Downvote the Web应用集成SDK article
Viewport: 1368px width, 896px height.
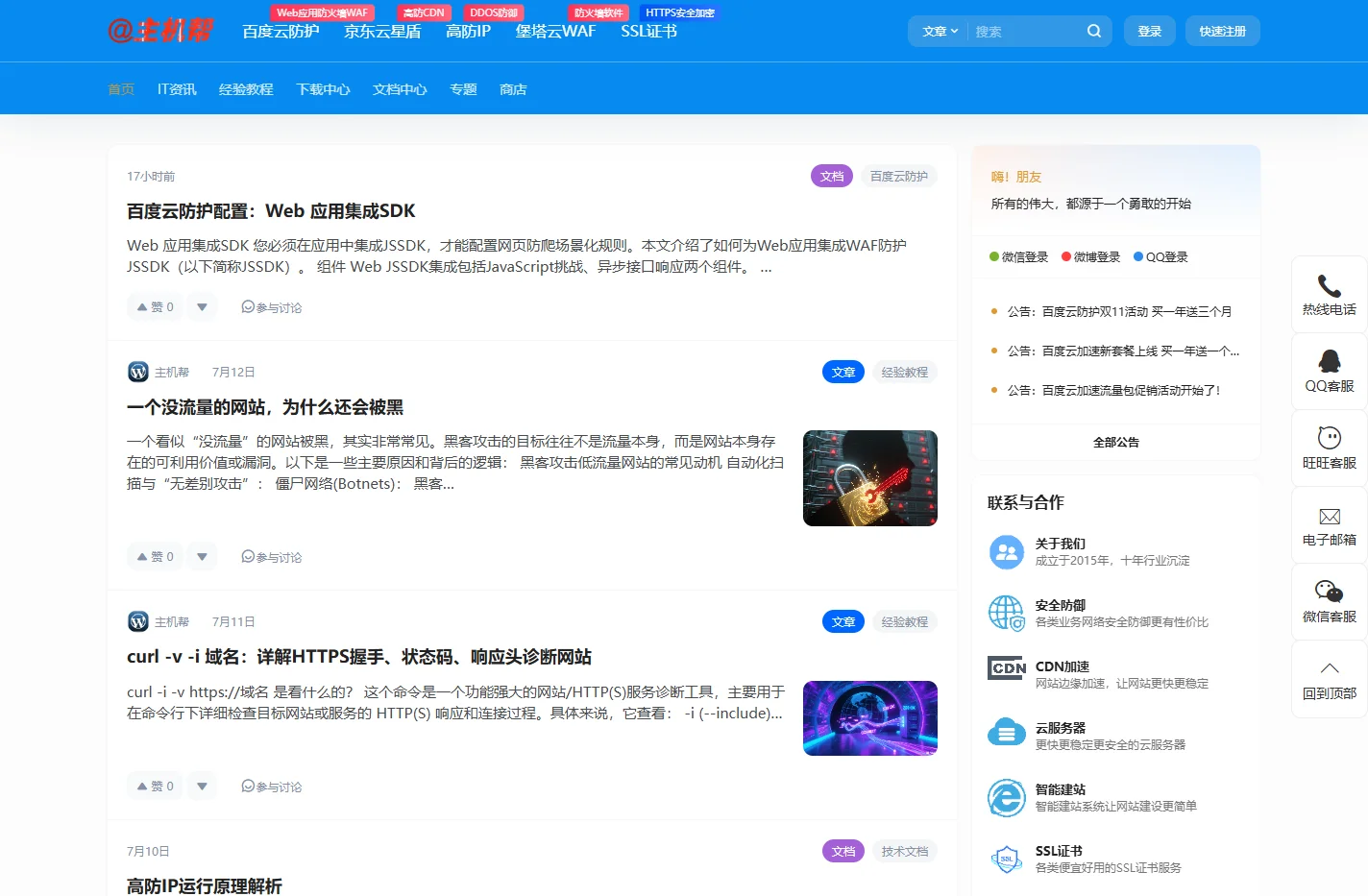coord(202,307)
